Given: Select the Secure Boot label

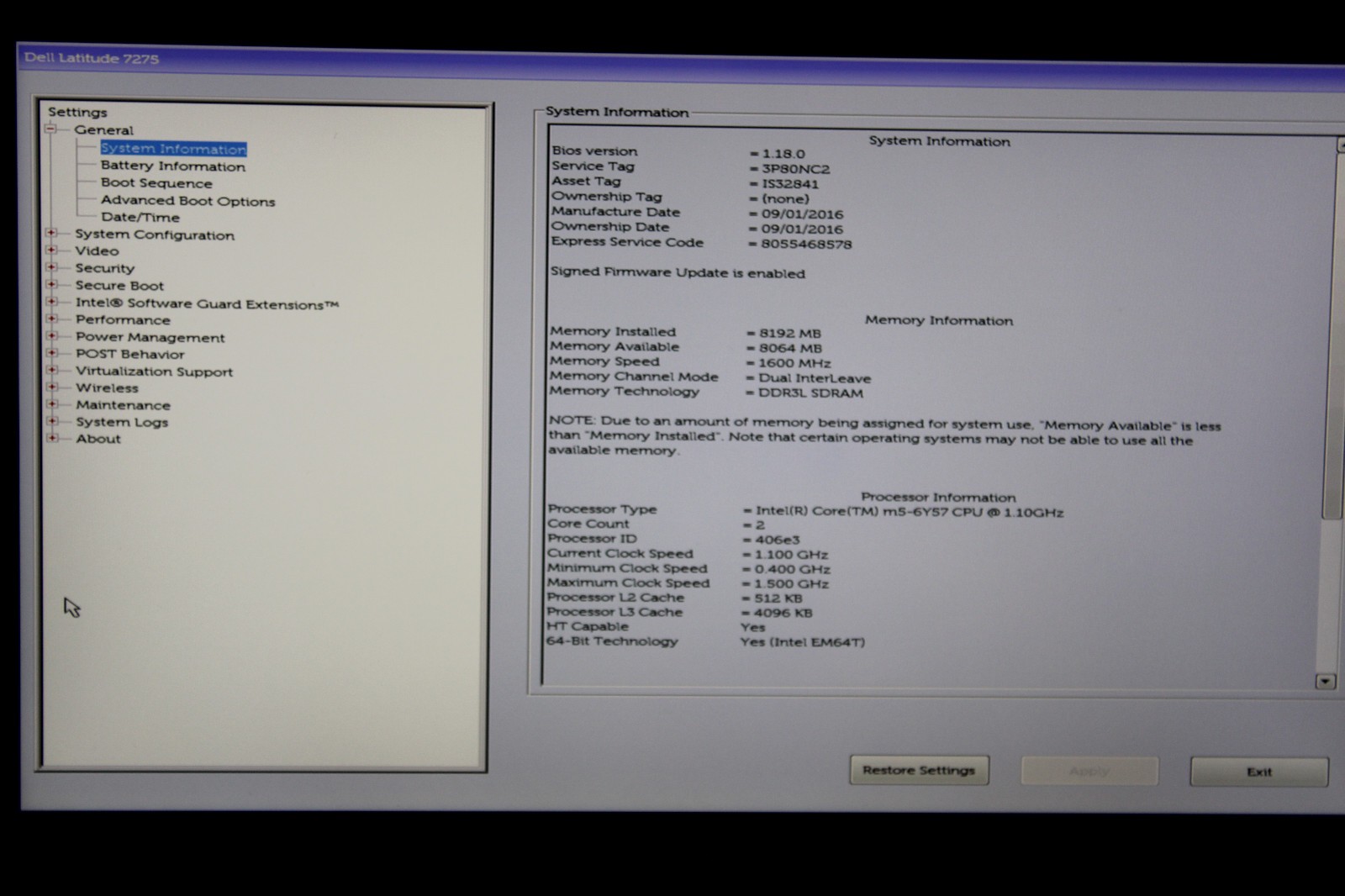Looking at the screenshot, I should pos(119,285).
